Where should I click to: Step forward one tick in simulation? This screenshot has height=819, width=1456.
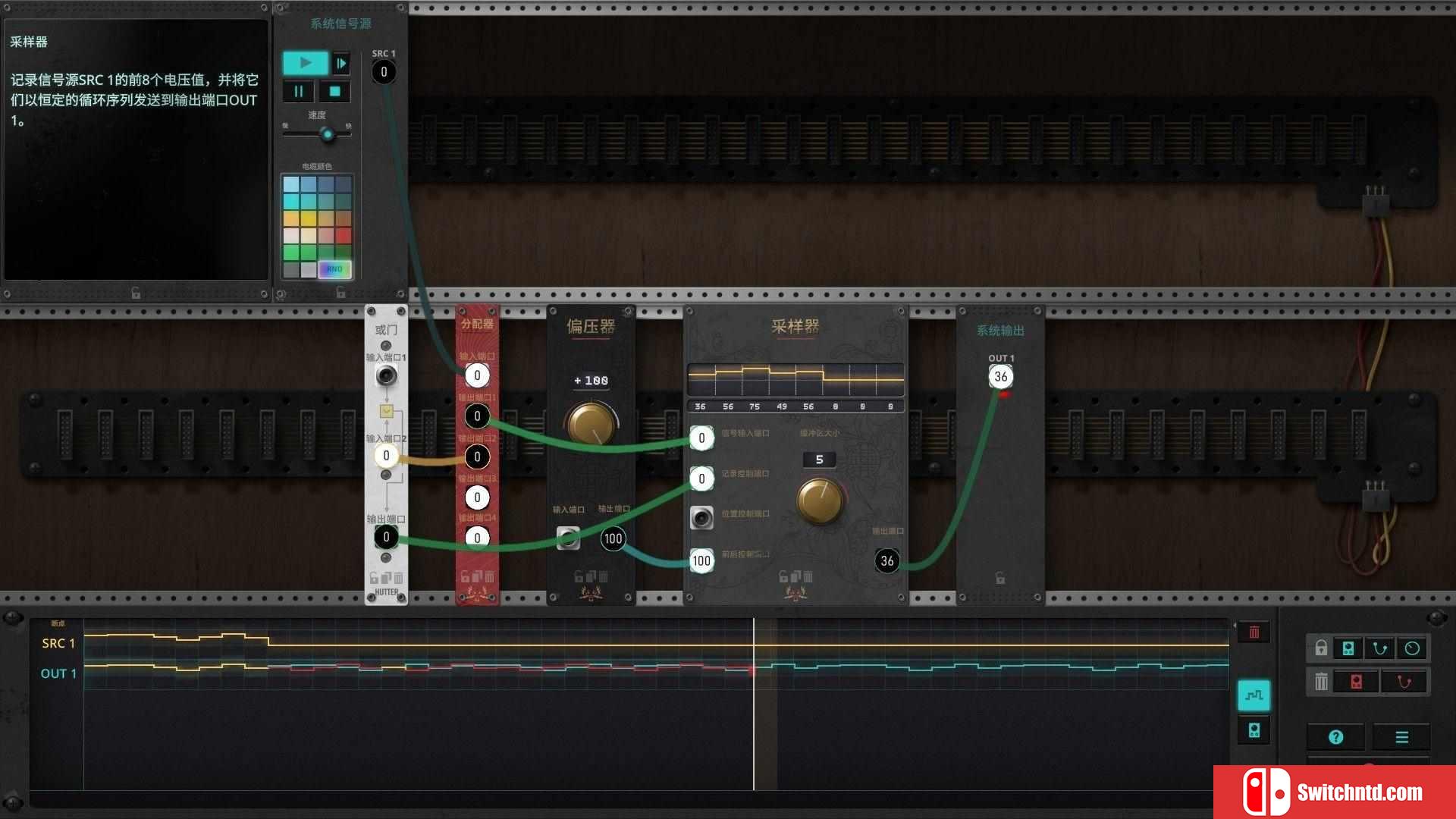(x=341, y=63)
